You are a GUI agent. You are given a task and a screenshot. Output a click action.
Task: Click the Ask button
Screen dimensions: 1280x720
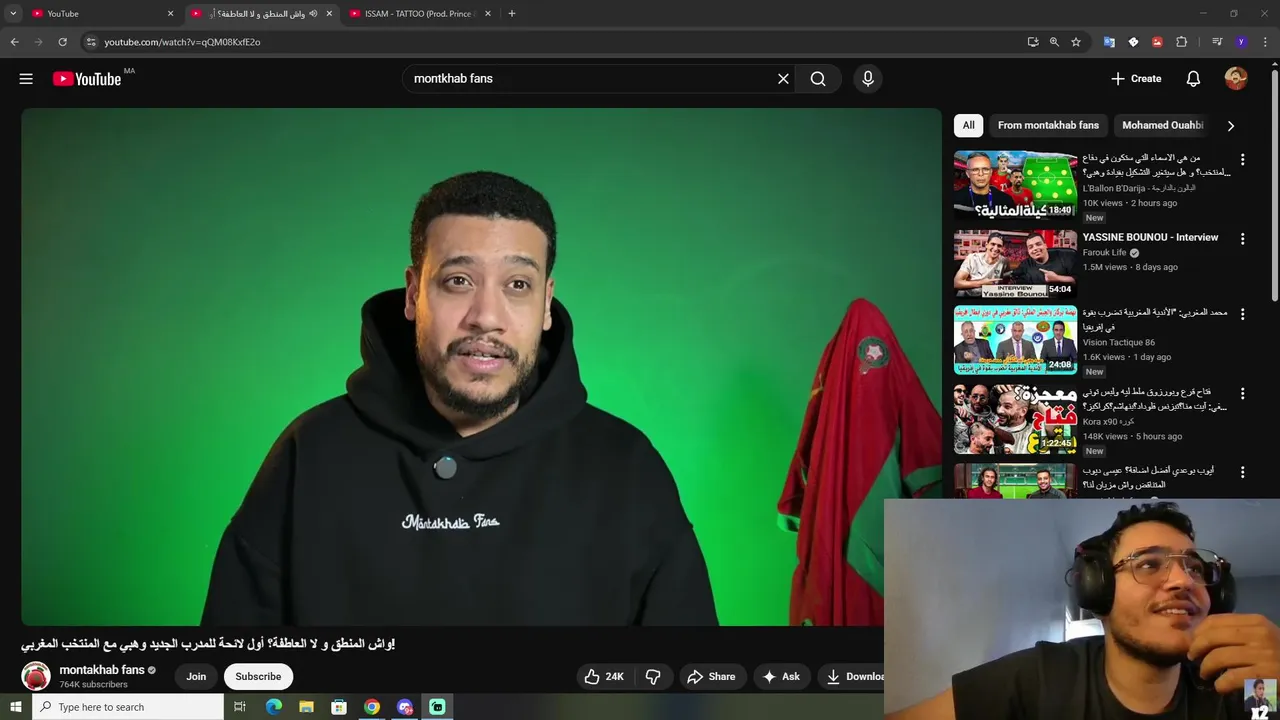tap(781, 677)
